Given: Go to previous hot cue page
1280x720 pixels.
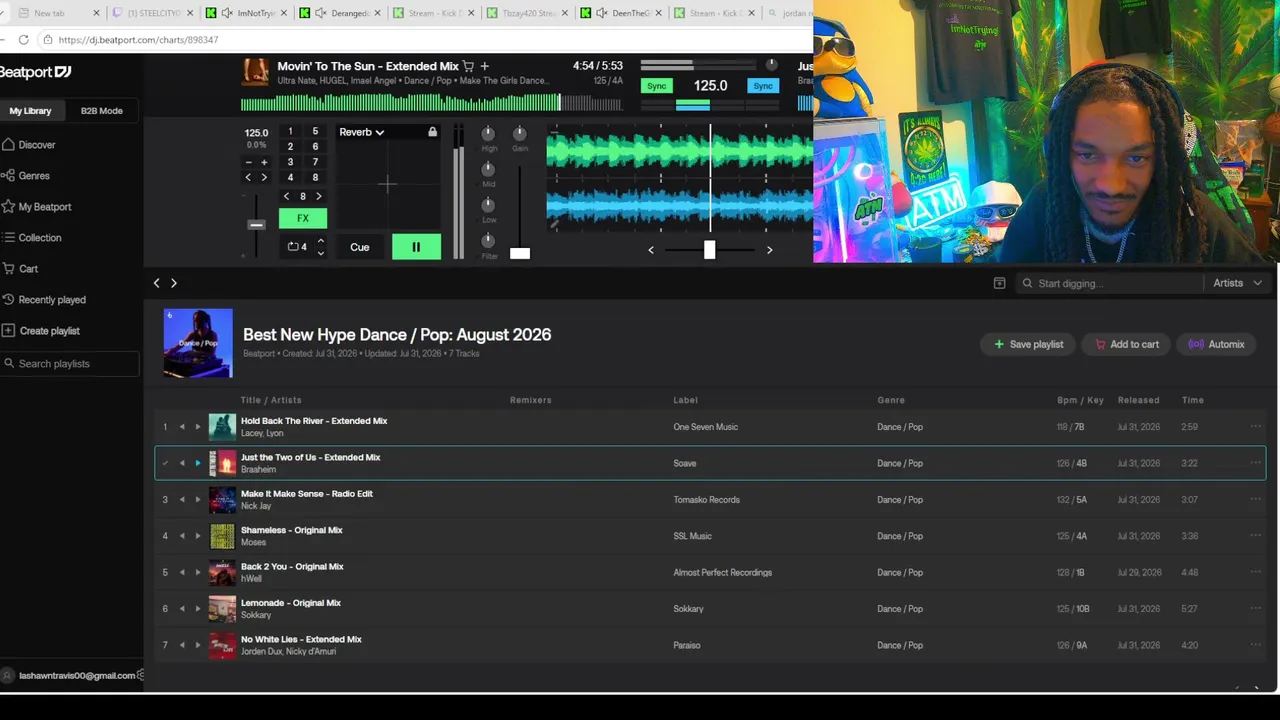Looking at the screenshot, I should coord(287,196).
